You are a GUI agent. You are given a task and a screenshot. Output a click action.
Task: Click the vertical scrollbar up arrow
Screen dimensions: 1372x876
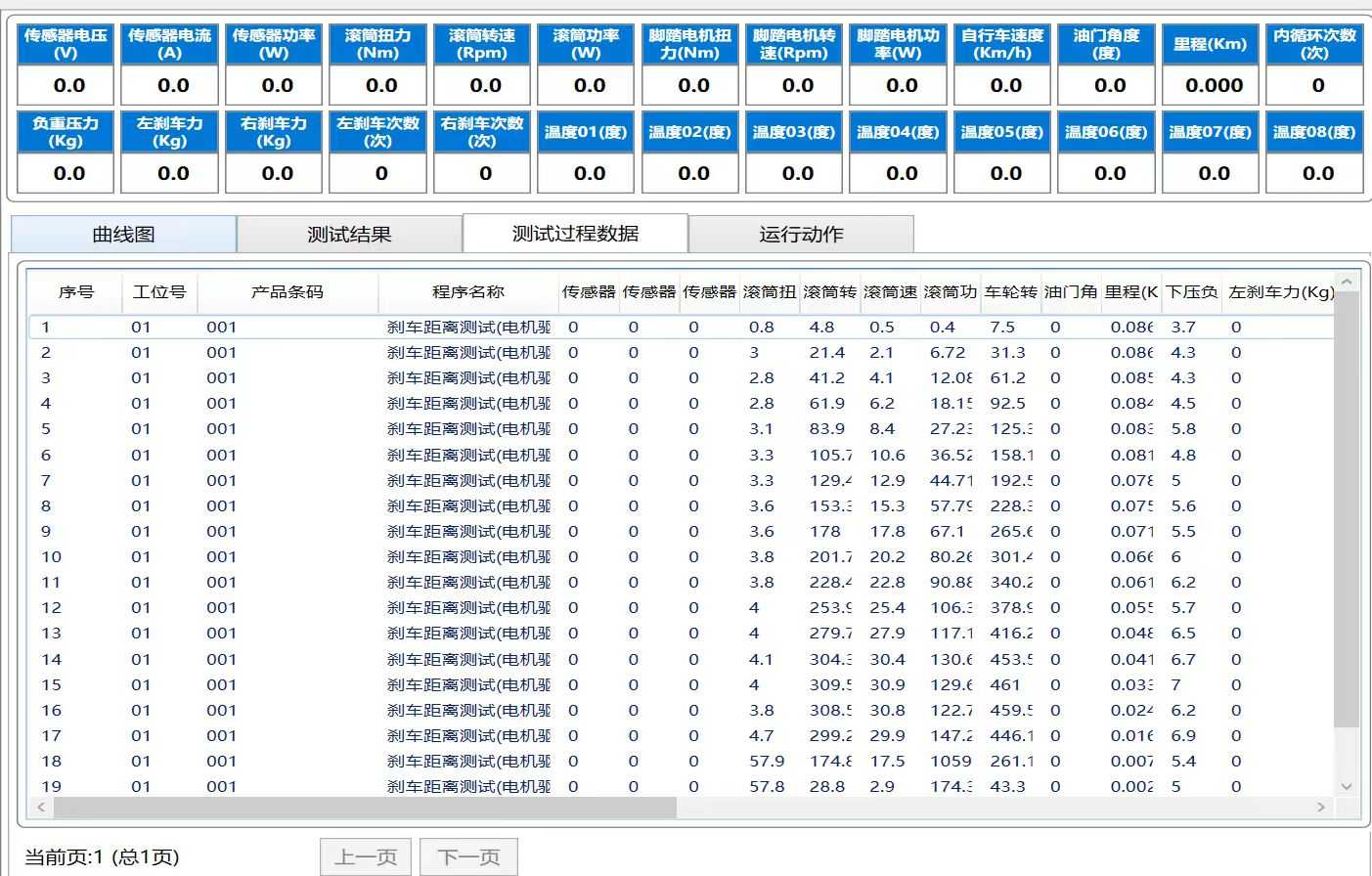pos(1347,283)
